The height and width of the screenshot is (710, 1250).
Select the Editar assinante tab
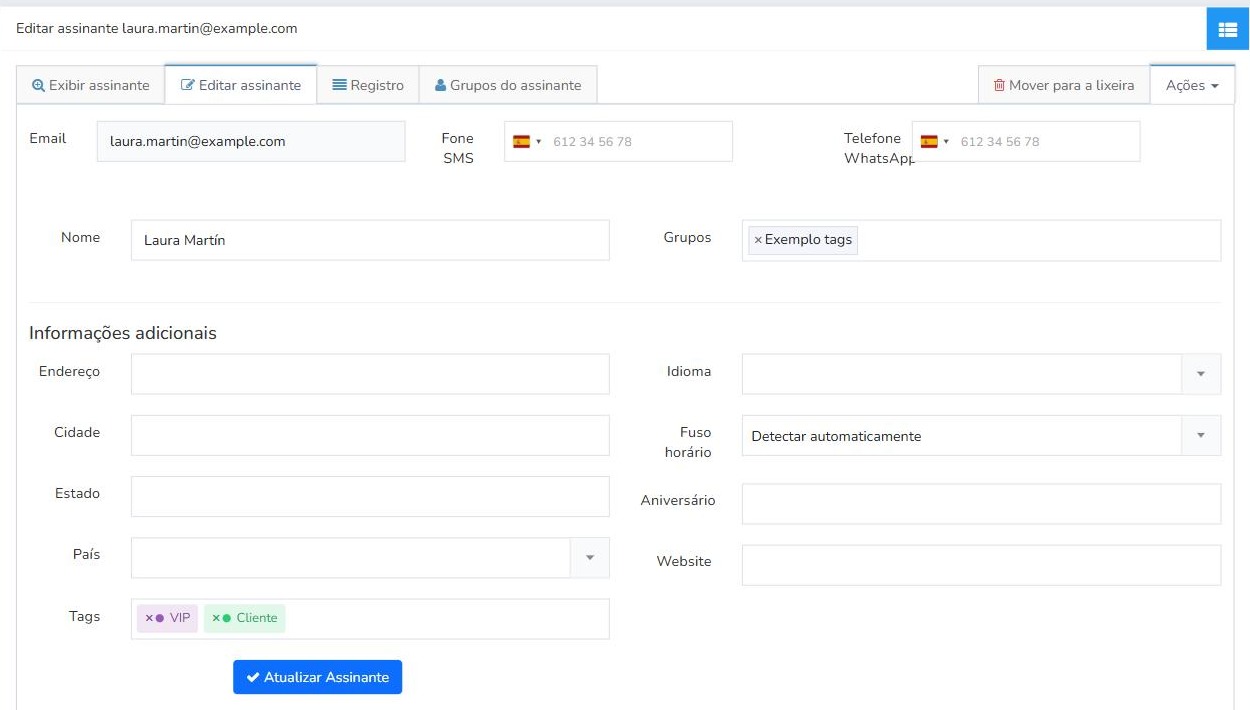pyautogui.click(x=241, y=85)
